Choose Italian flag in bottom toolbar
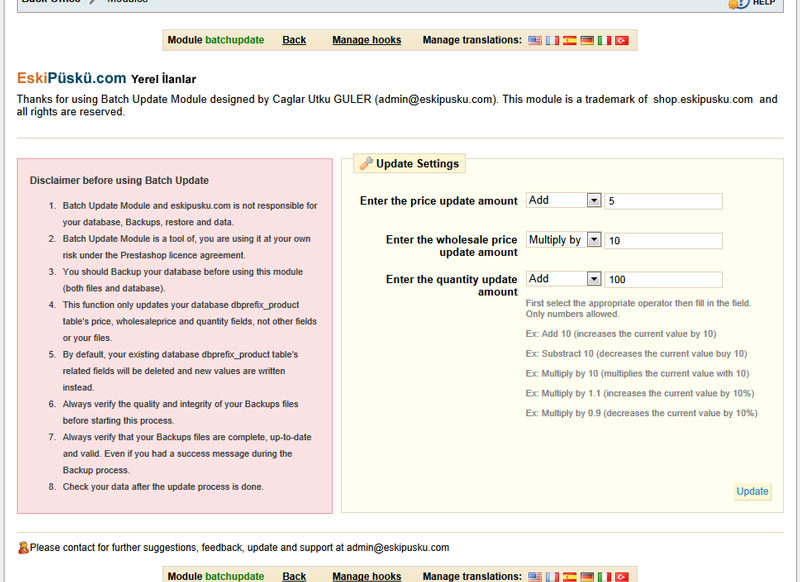The height and width of the screenshot is (582, 800). pos(604,577)
